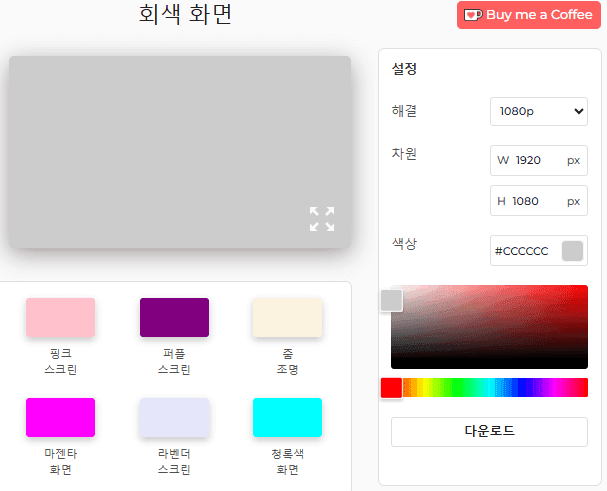Click the #CCCCCC hex color field

coord(523,251)
